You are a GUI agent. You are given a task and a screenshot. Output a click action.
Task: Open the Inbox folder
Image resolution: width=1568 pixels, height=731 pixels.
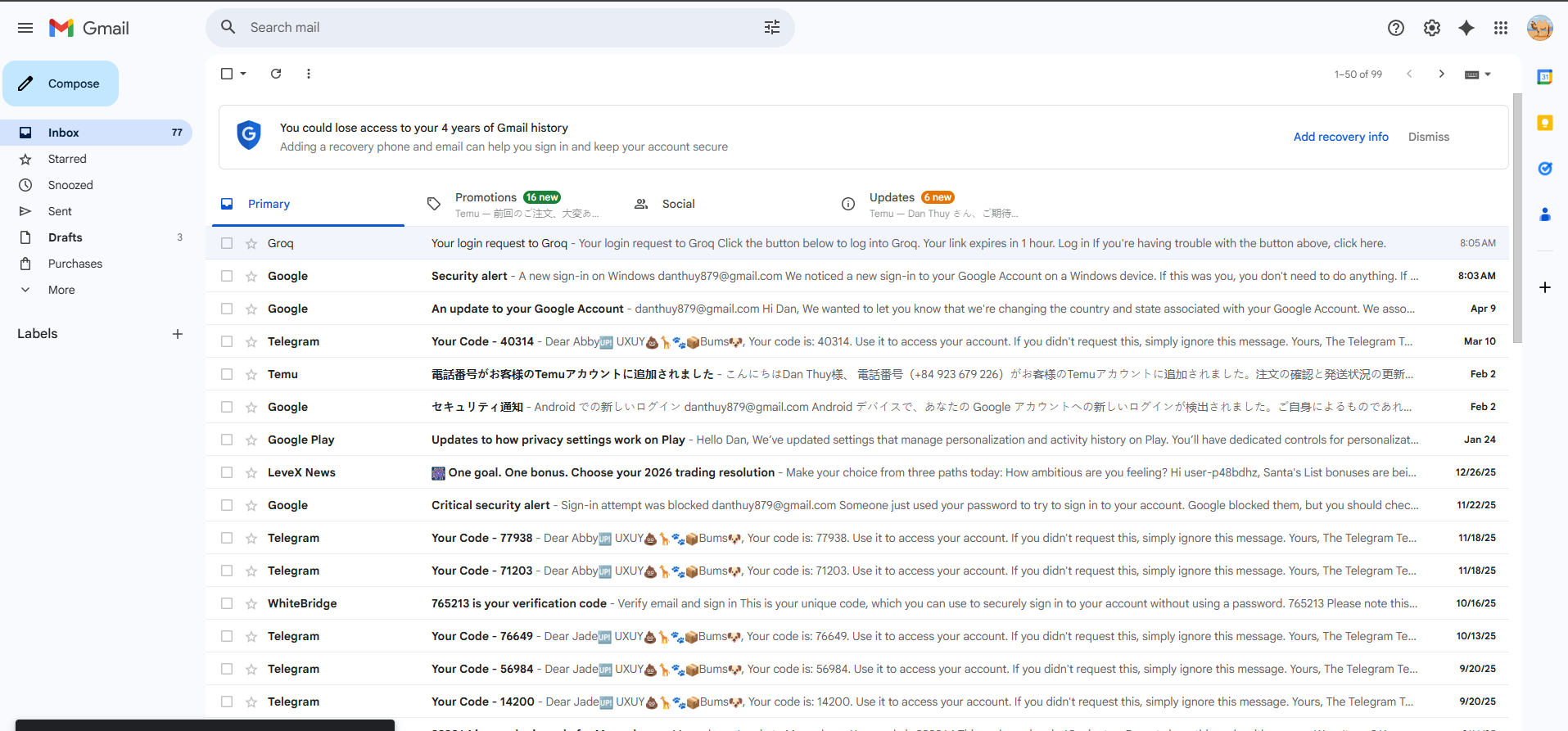pos(97,133)
